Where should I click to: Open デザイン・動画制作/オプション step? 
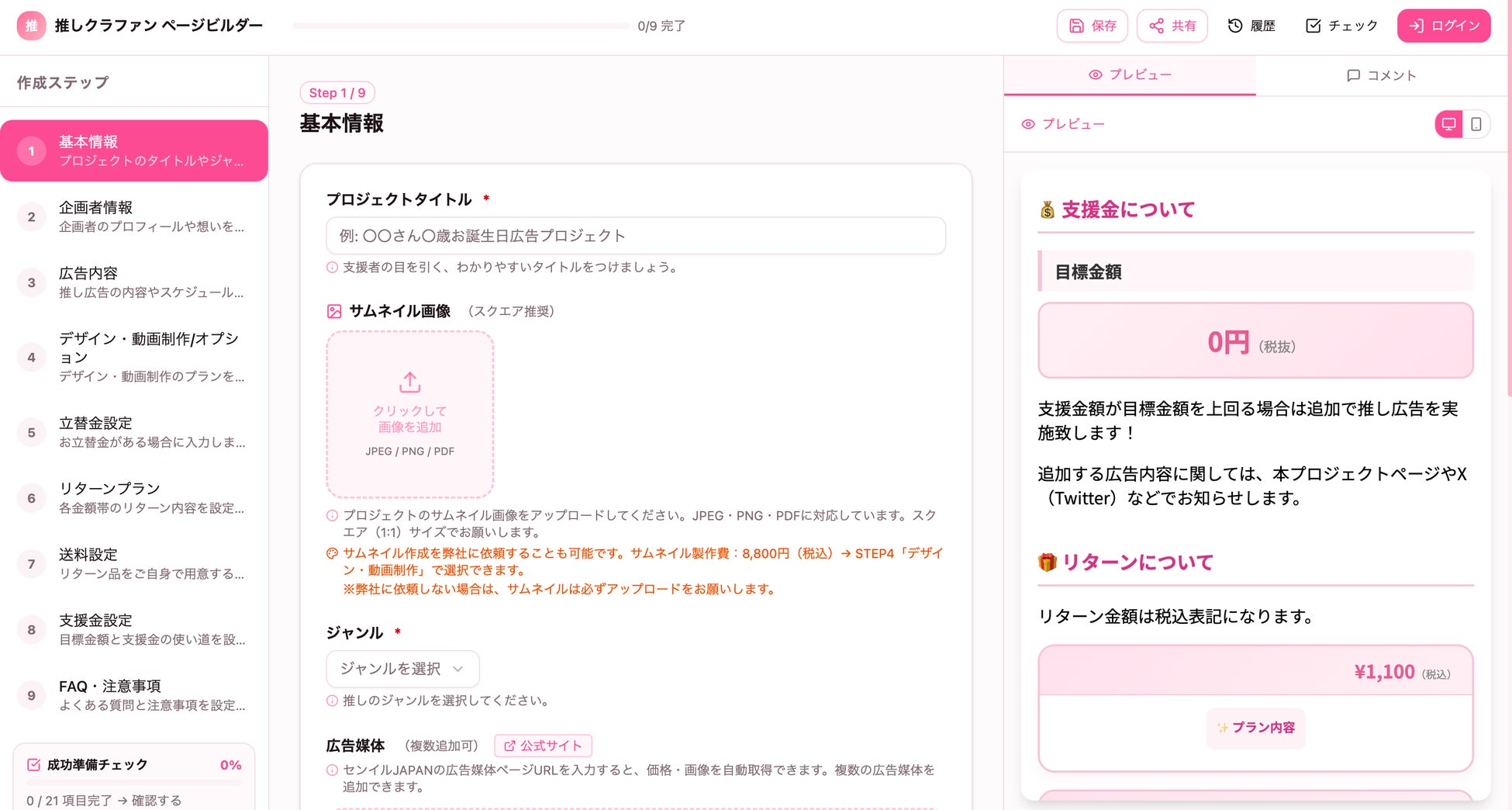pos(134,357)
